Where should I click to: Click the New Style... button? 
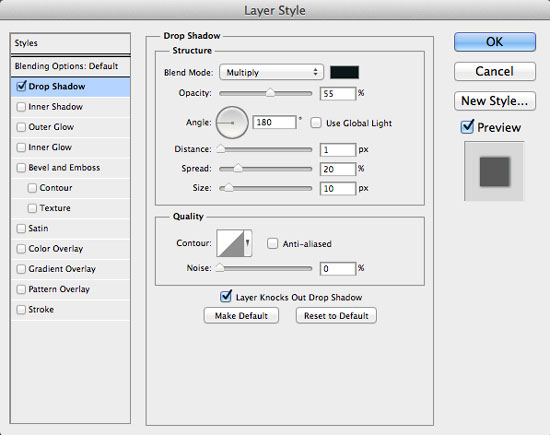[x=495, y=101]
